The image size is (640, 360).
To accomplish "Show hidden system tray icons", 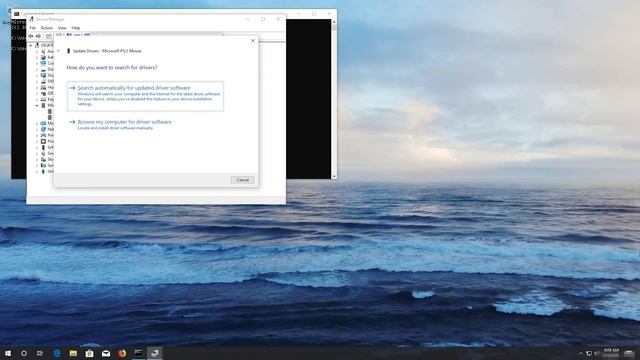I will (580, 353).
